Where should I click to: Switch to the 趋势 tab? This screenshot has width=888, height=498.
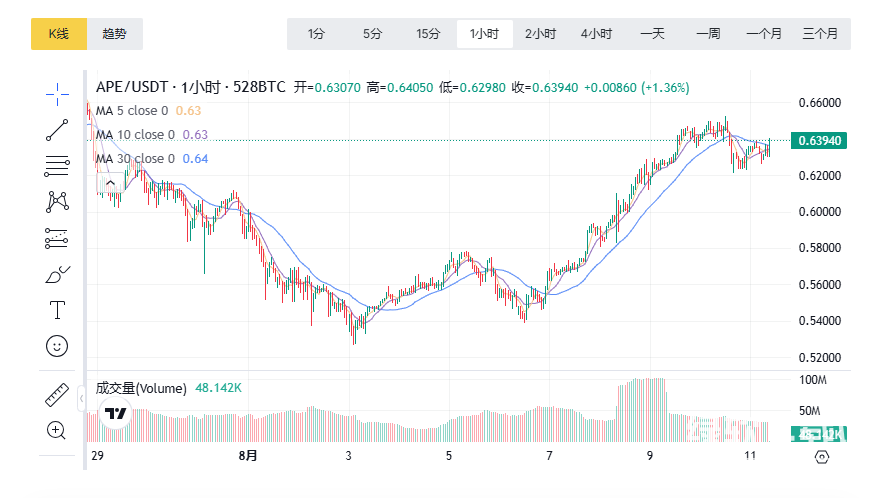(x=115, y=34)
